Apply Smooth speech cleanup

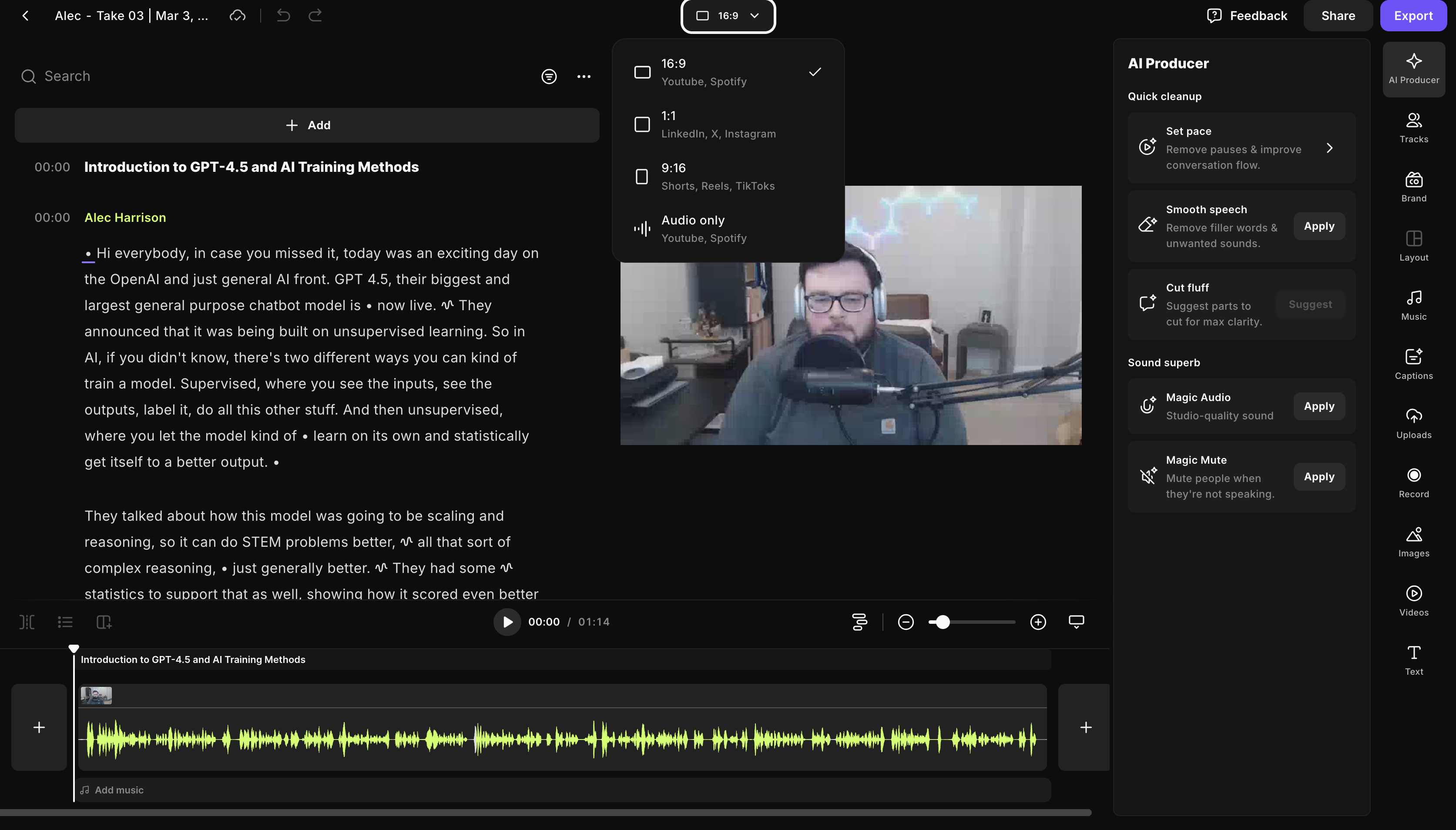[1318, 226]
